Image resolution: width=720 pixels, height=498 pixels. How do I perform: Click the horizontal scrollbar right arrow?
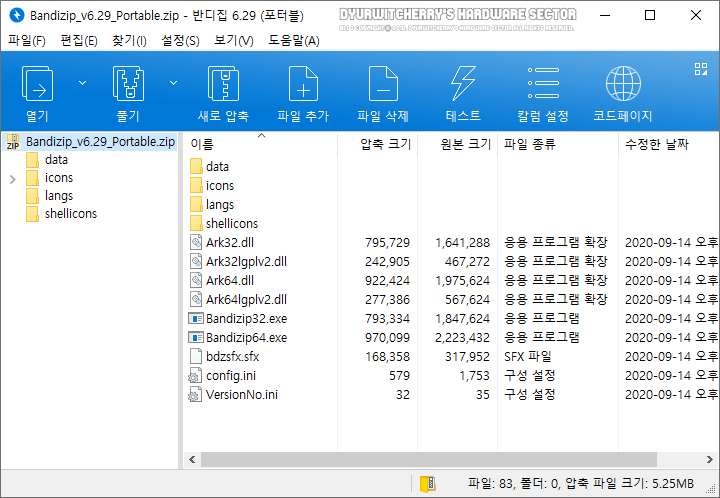point(709,459)
